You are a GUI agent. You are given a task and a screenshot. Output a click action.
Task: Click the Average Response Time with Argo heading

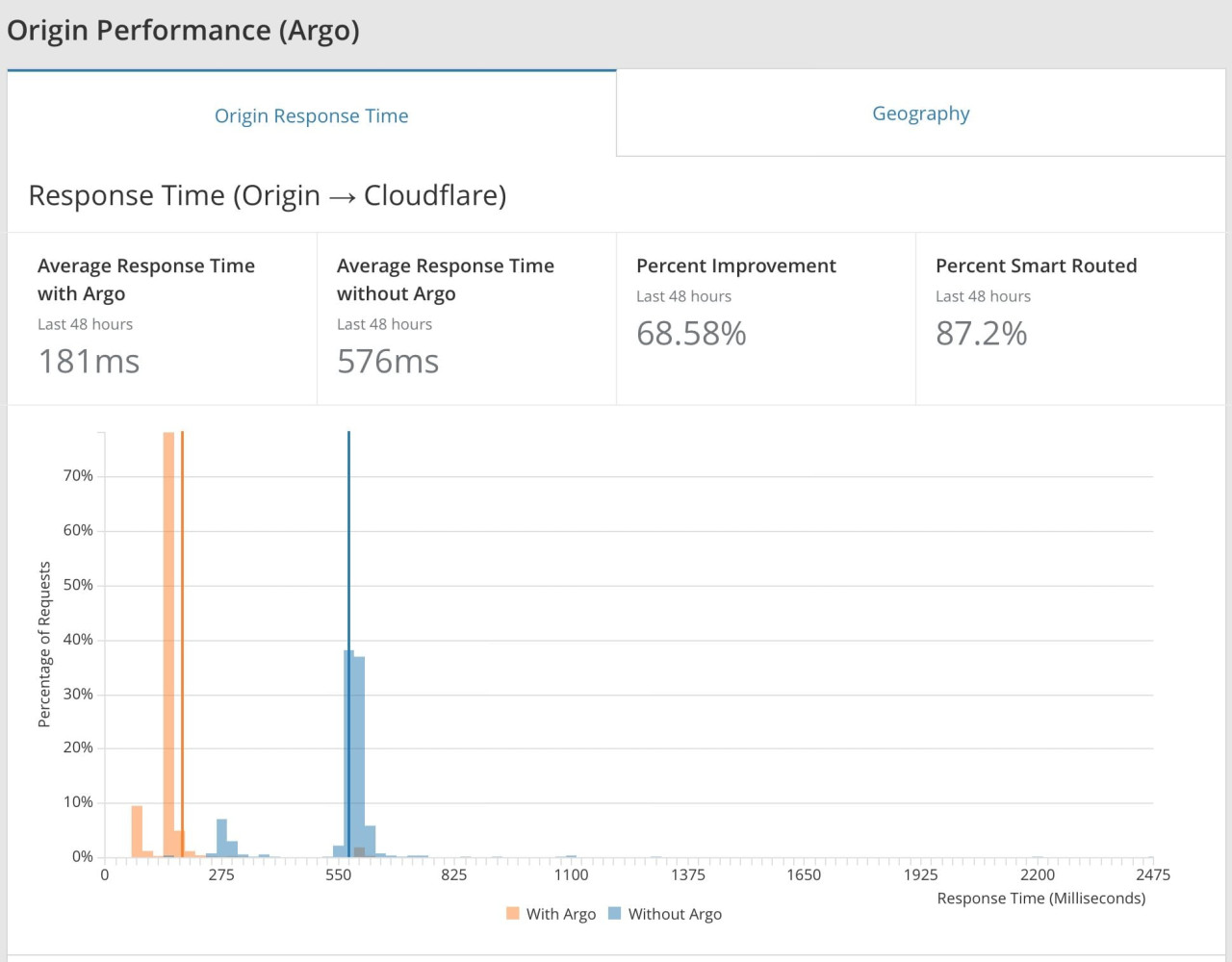tap(146, 279)
